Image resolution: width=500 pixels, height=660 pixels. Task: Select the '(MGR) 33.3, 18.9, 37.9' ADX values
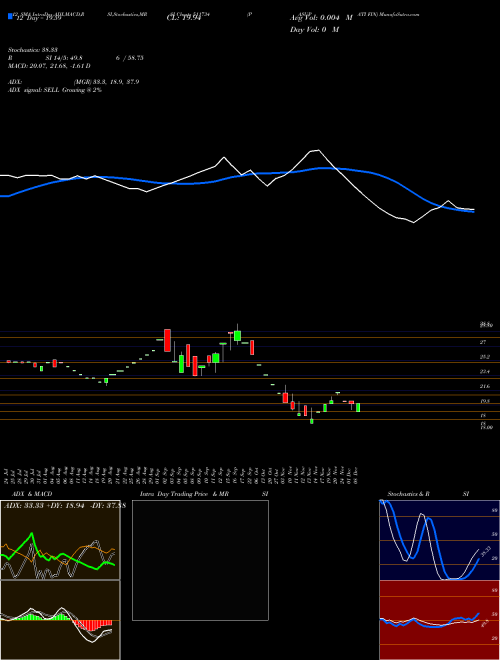coord(106,82)
